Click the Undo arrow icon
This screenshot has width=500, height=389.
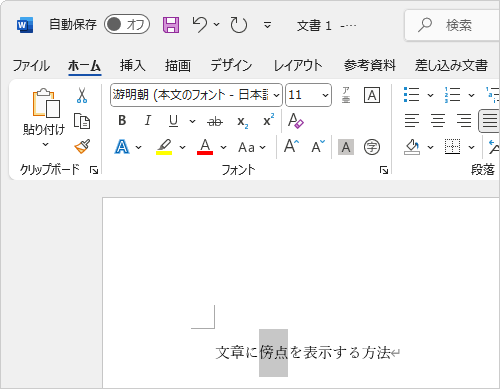200,25
